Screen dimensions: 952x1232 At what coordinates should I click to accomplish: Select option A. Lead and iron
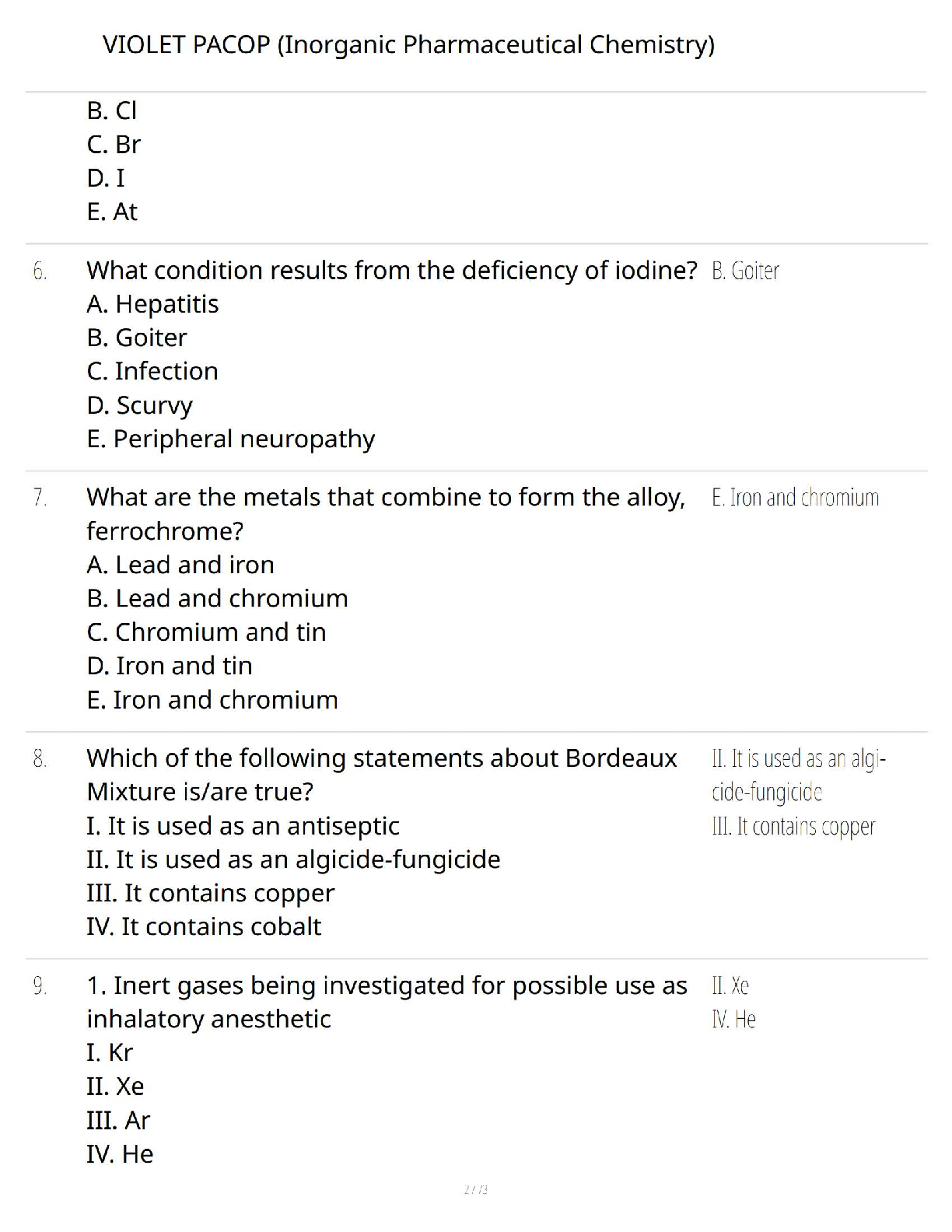coord(180,565)
